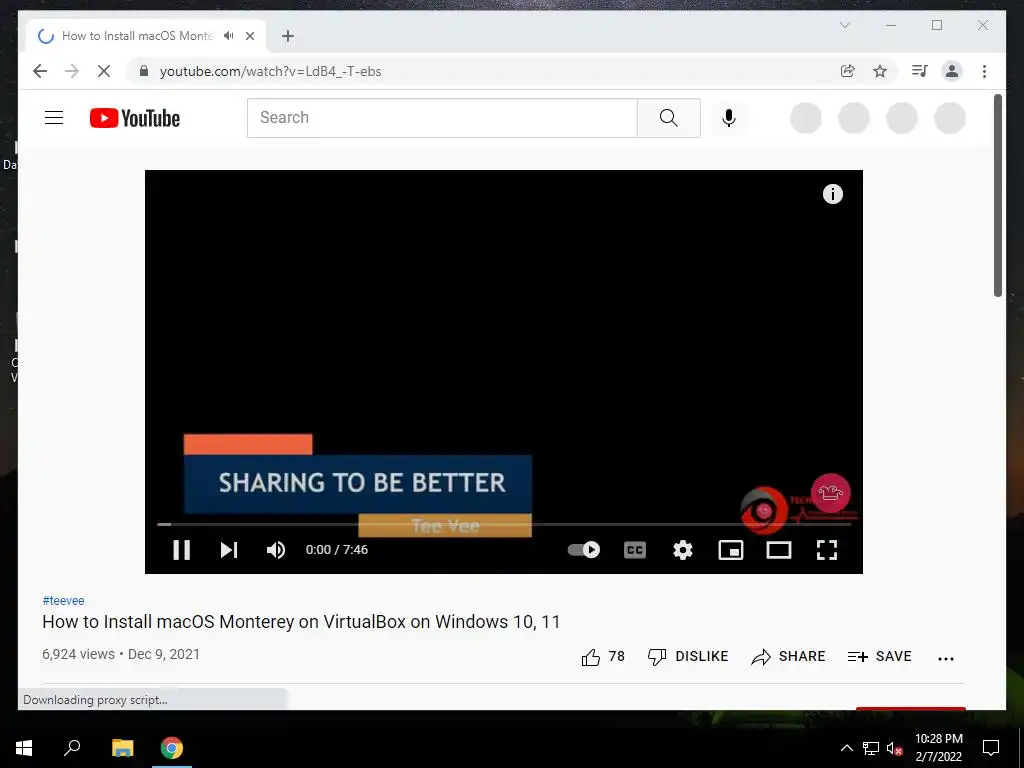This screenshot has height=768, width=1024.
Task: Focus the YouTube search field
Action: pos(442,118)
